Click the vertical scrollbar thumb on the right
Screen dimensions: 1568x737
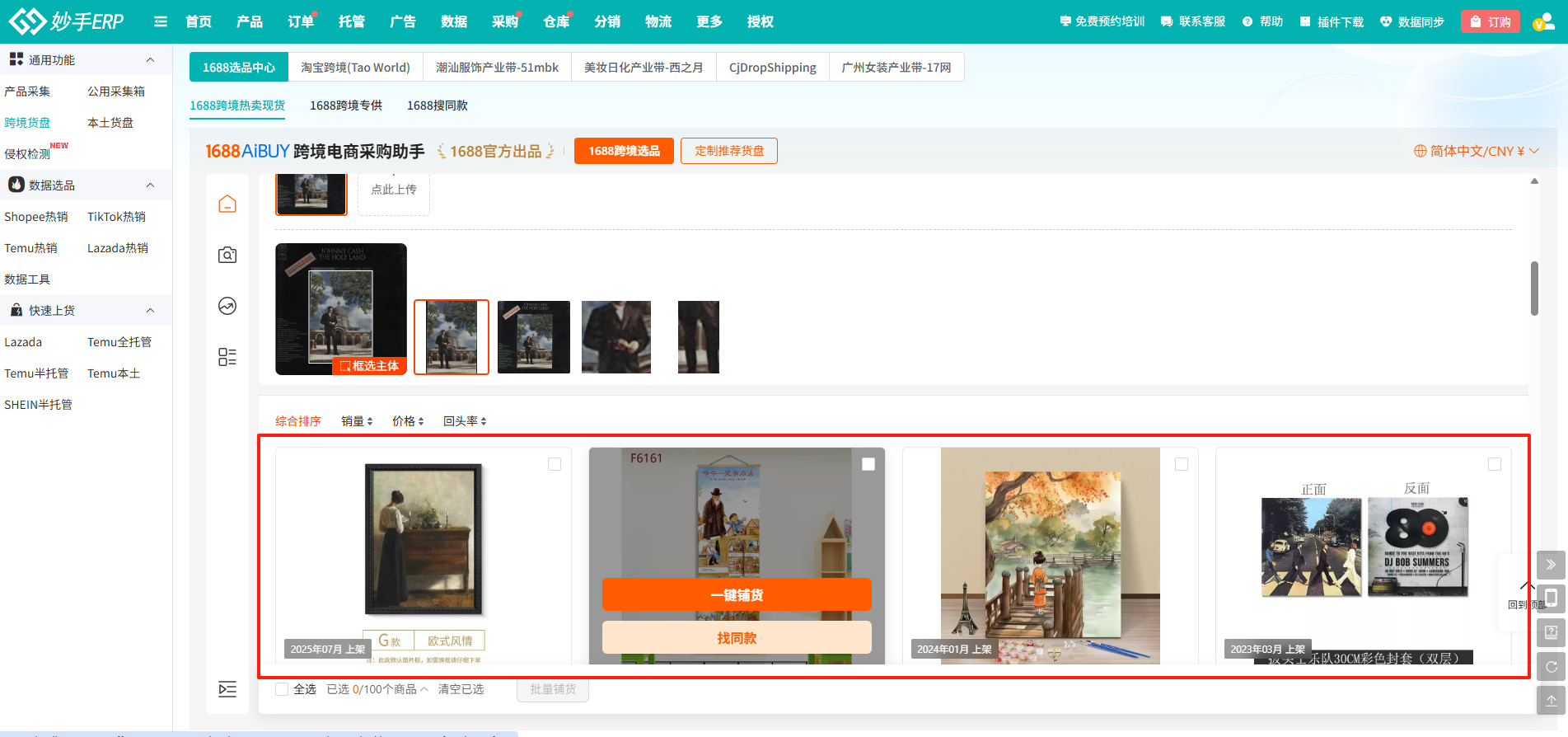[x=1534, y=289]
